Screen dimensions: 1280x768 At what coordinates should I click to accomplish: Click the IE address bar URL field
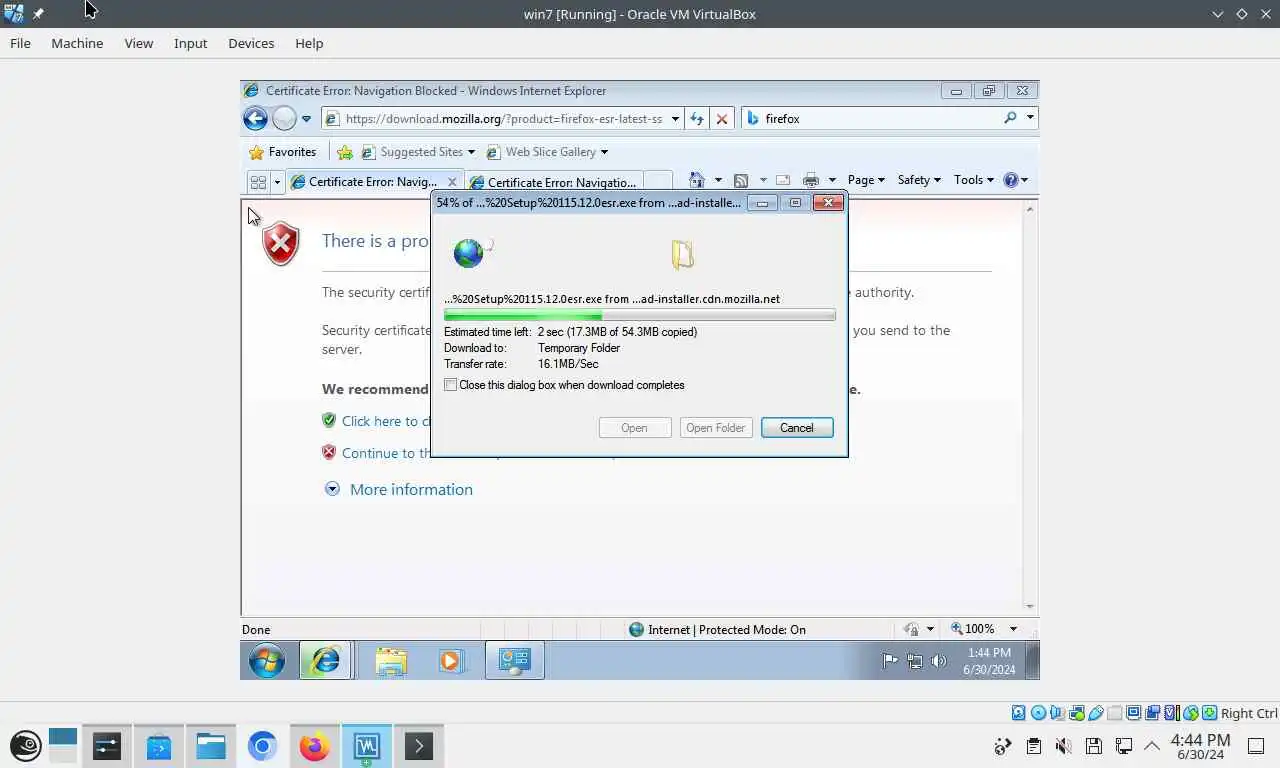(502, 118)
